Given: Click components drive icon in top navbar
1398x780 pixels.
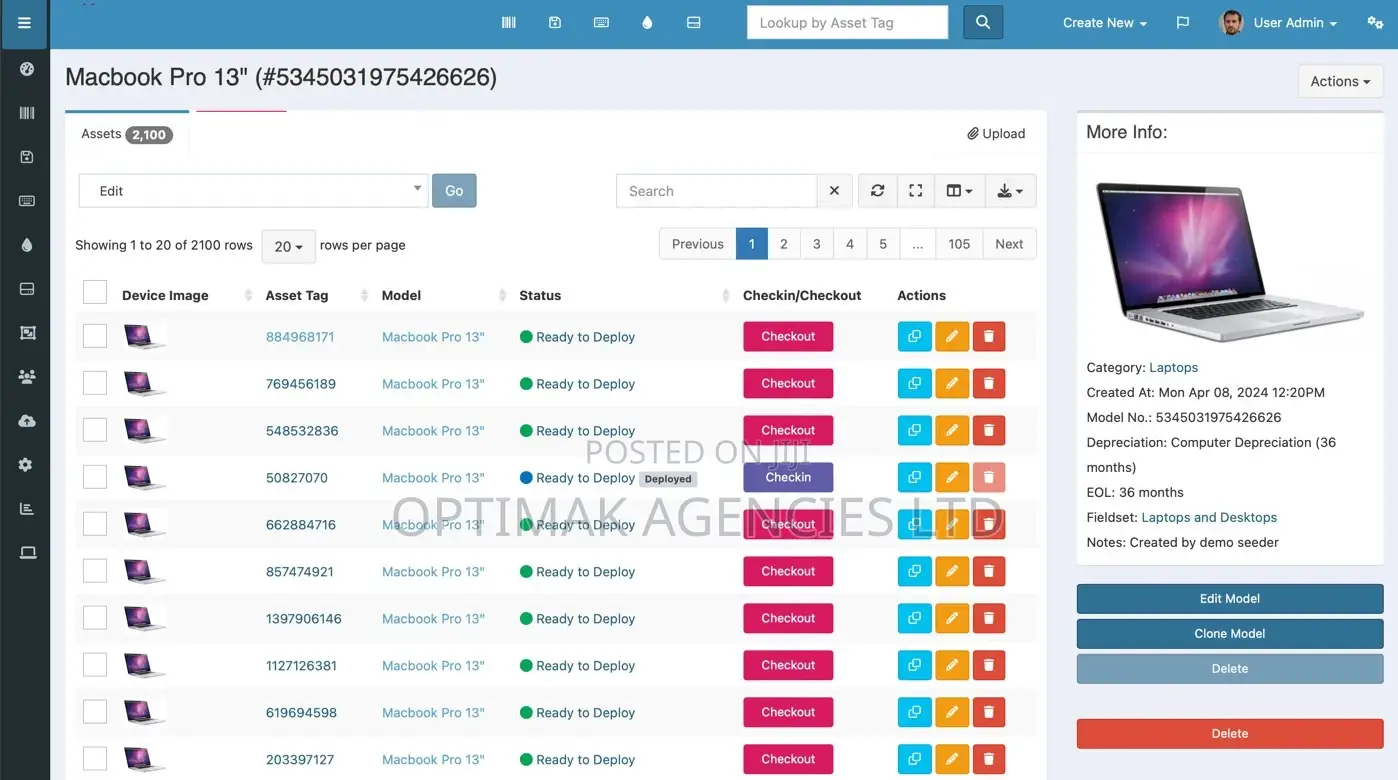Looking at the screenshot, I should (x=693, y=22).
